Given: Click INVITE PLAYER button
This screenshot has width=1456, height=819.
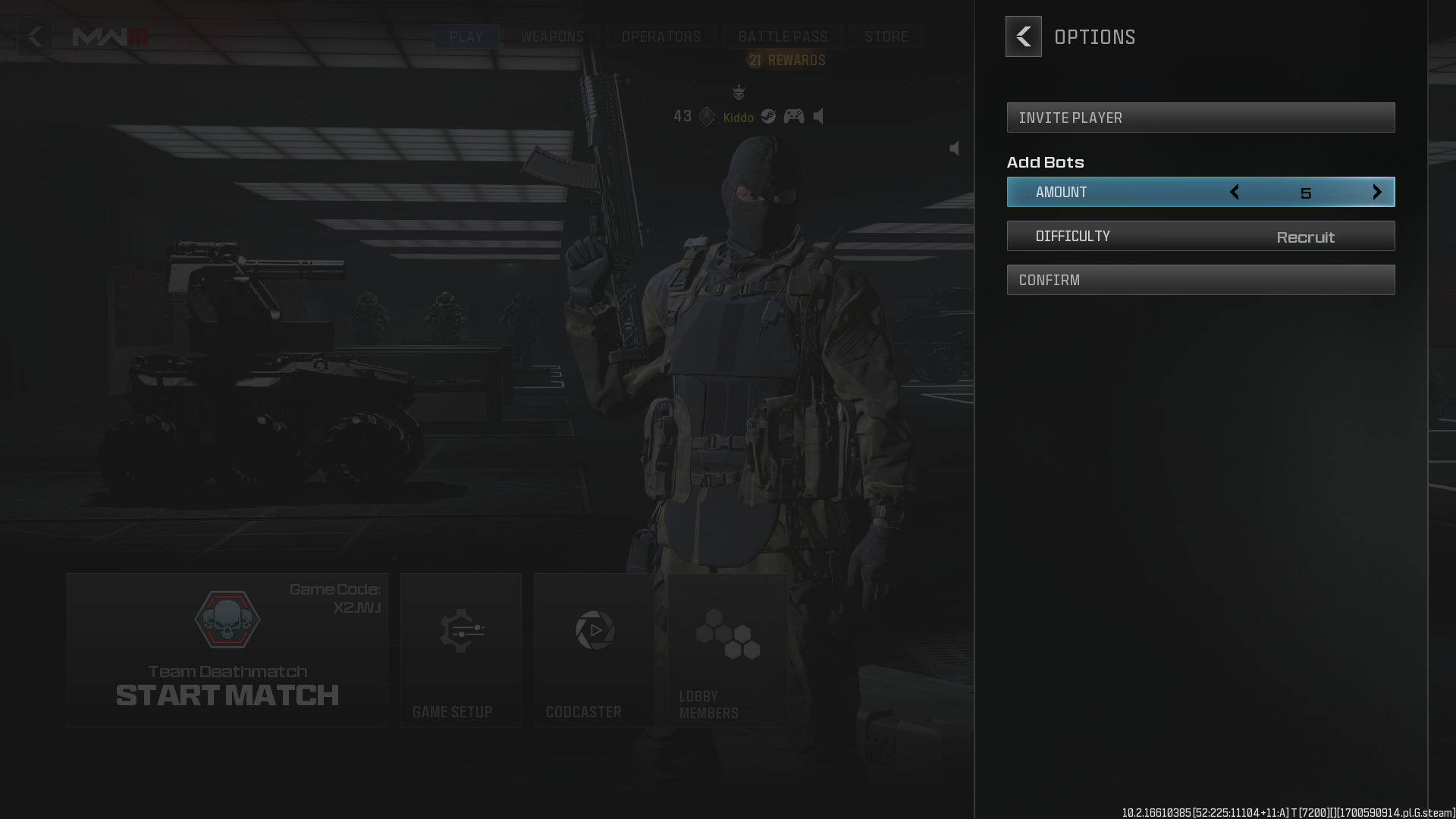Looking at the screenshot, I should [x=1200, y=117].
